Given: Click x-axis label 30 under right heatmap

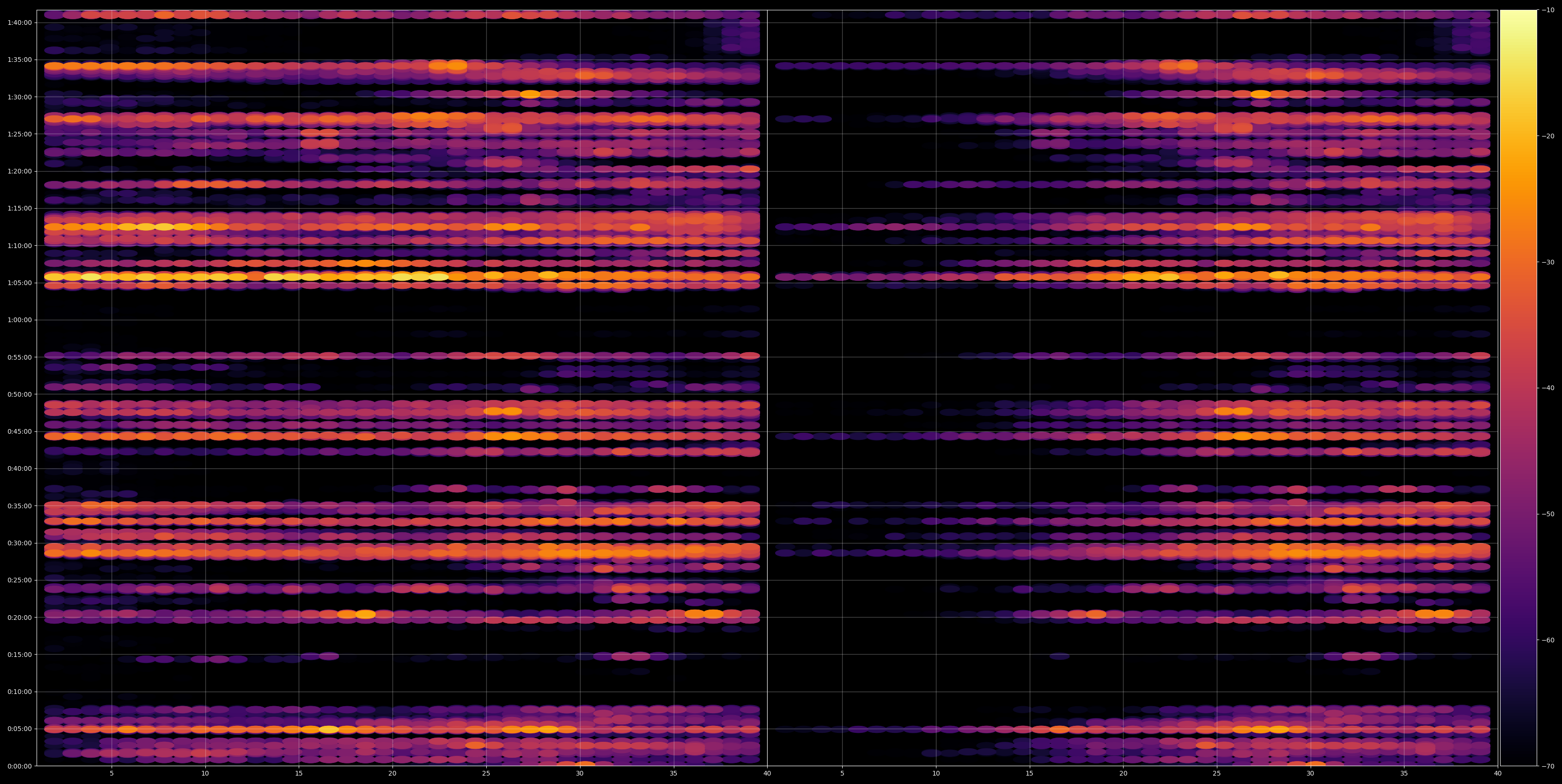Looking at the screenshot, I should point(1310,774).
